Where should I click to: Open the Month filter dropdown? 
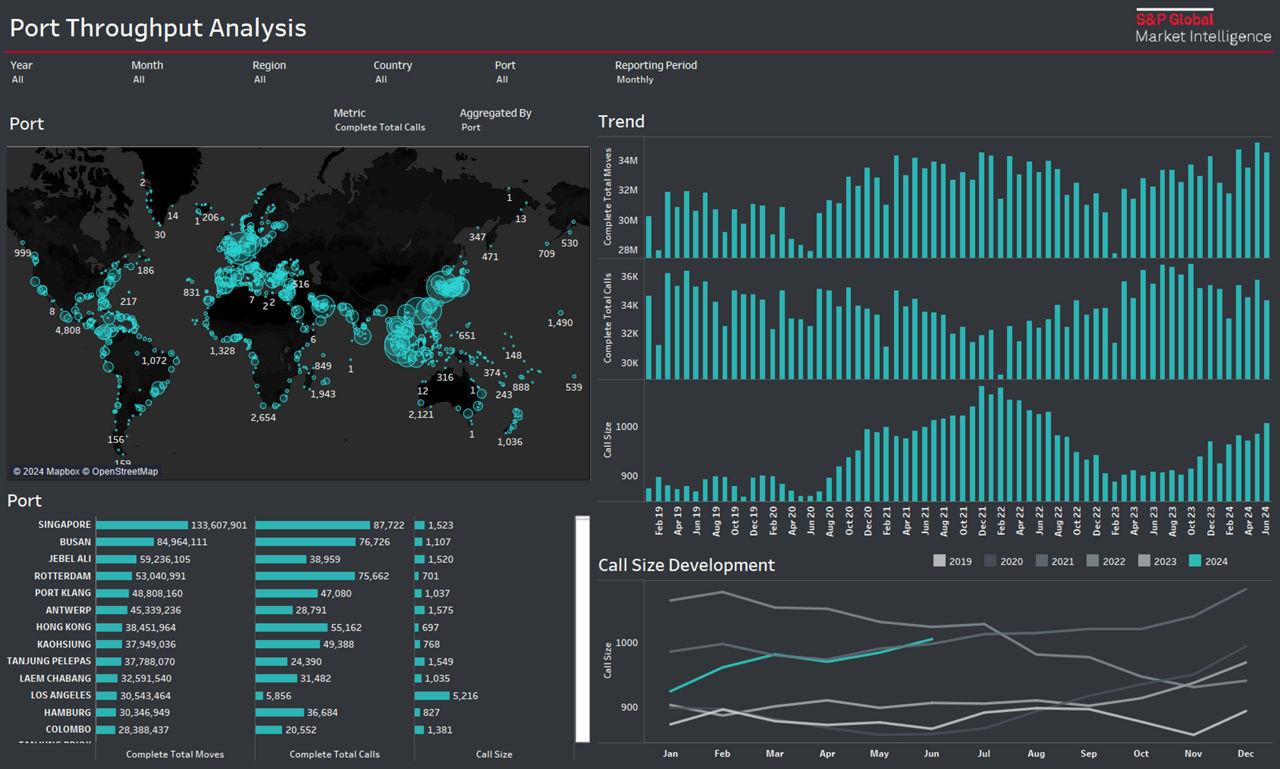click(x=139, y=80)
